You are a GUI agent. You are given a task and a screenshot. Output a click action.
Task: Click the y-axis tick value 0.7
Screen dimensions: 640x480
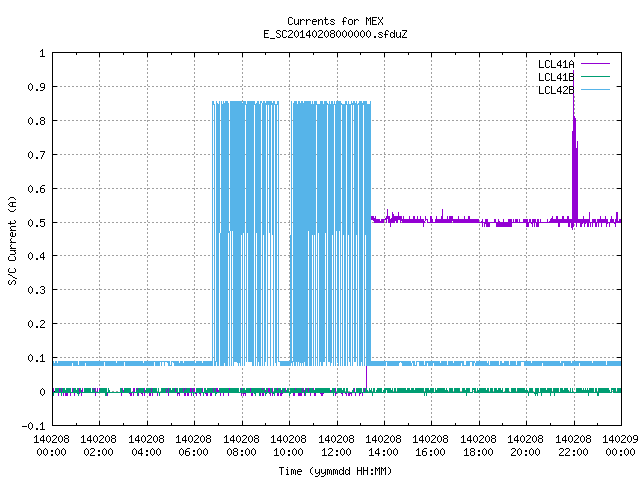36,155
